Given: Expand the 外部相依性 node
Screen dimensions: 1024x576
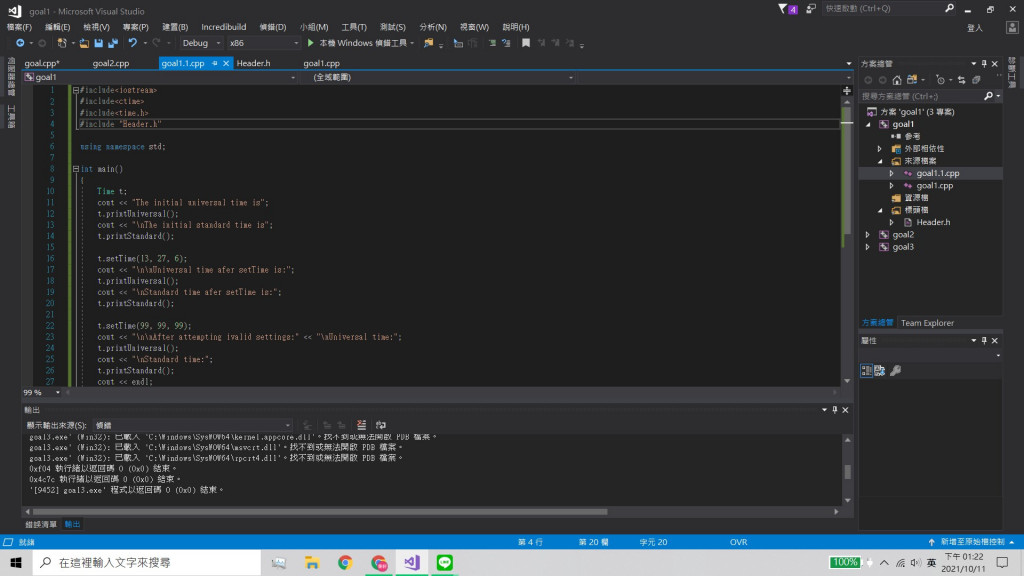Looking at the screenshot, I should (880, 149).
